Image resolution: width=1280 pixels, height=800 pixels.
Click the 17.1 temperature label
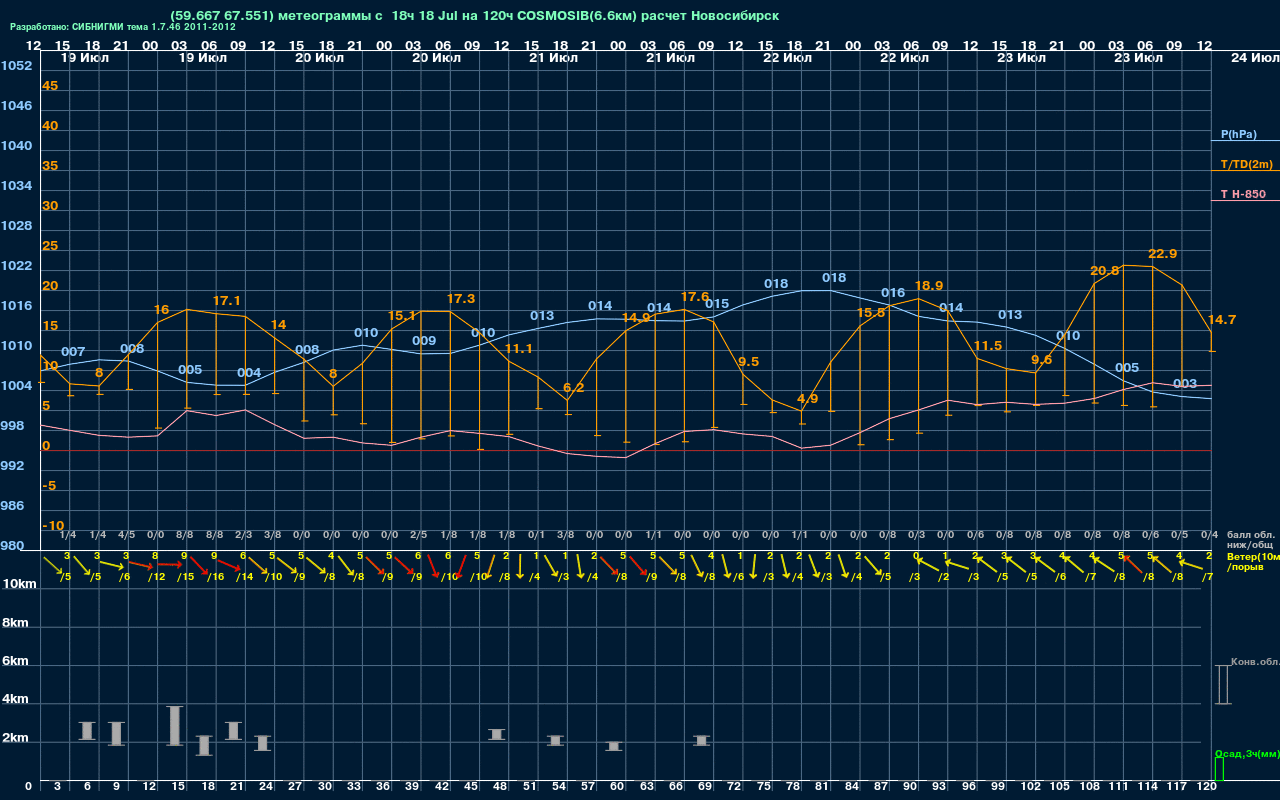(x=227, y=300)
